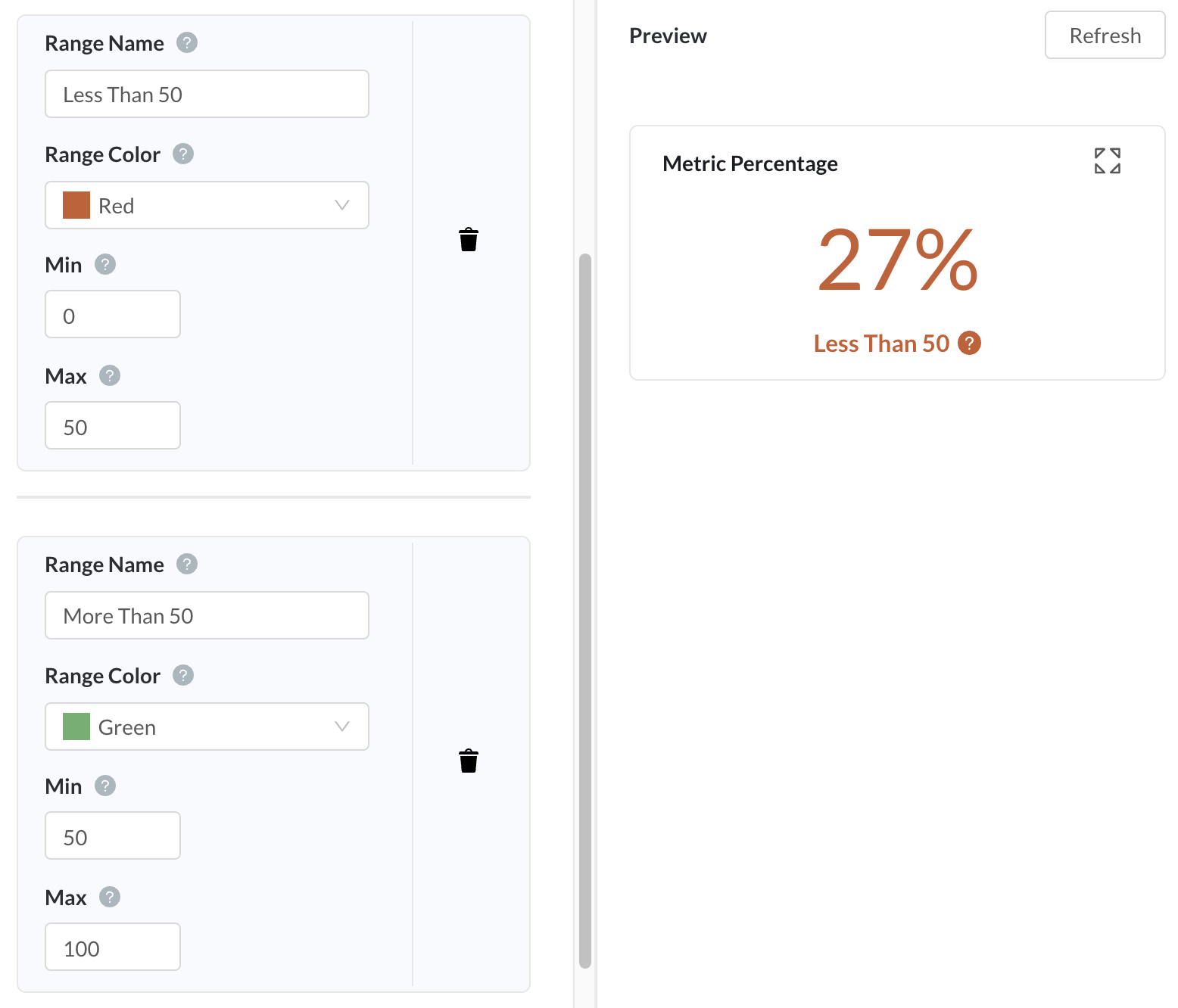Delete the More Than 50 range
This screenshot has height=1008, width=1178.
pyautogui.click(x=469, y=761)
